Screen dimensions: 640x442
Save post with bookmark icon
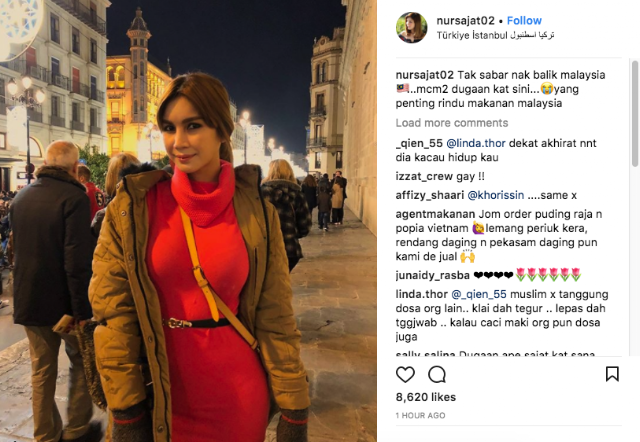(612, 374)
